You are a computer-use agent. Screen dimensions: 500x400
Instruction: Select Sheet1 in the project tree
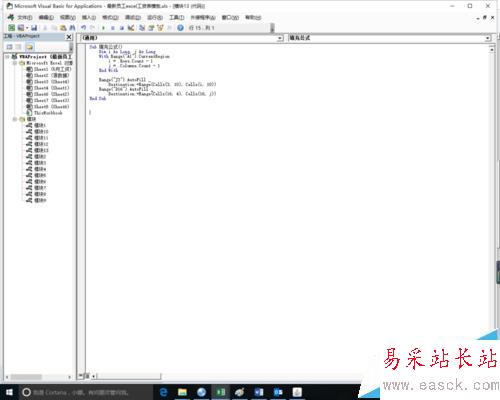point(49,69)
